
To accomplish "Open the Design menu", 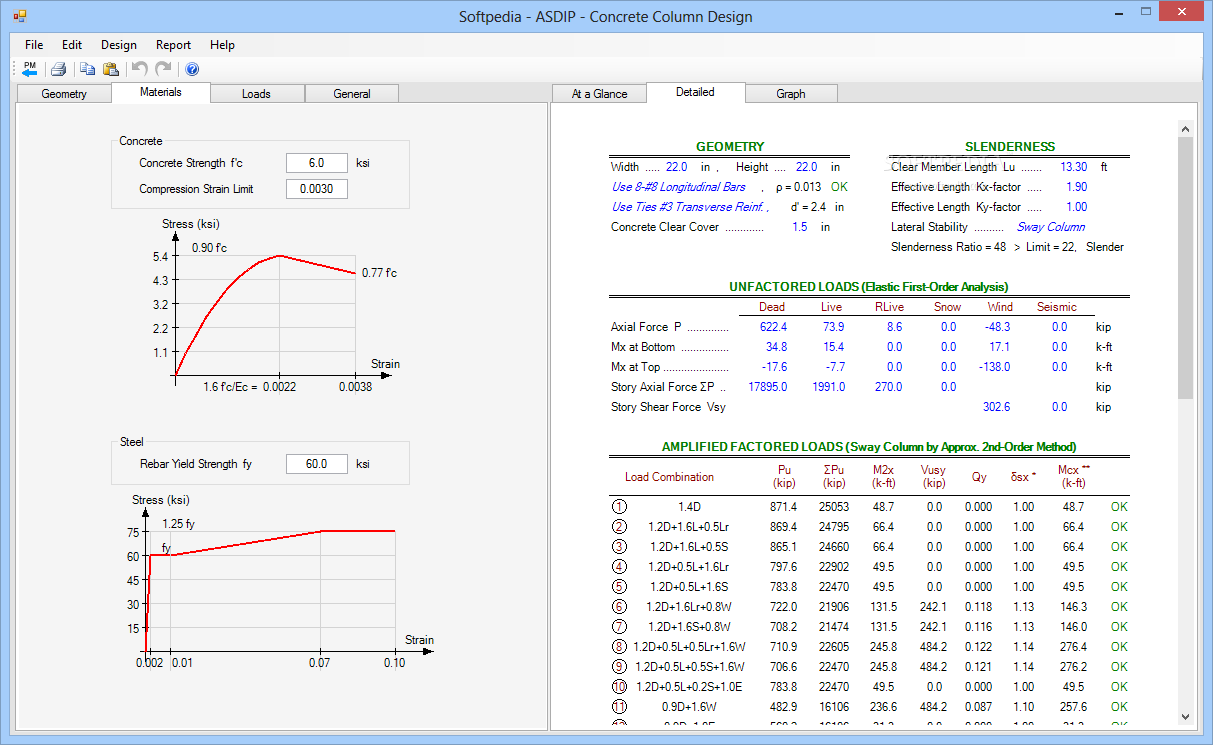I will click(x=119, y=45).
